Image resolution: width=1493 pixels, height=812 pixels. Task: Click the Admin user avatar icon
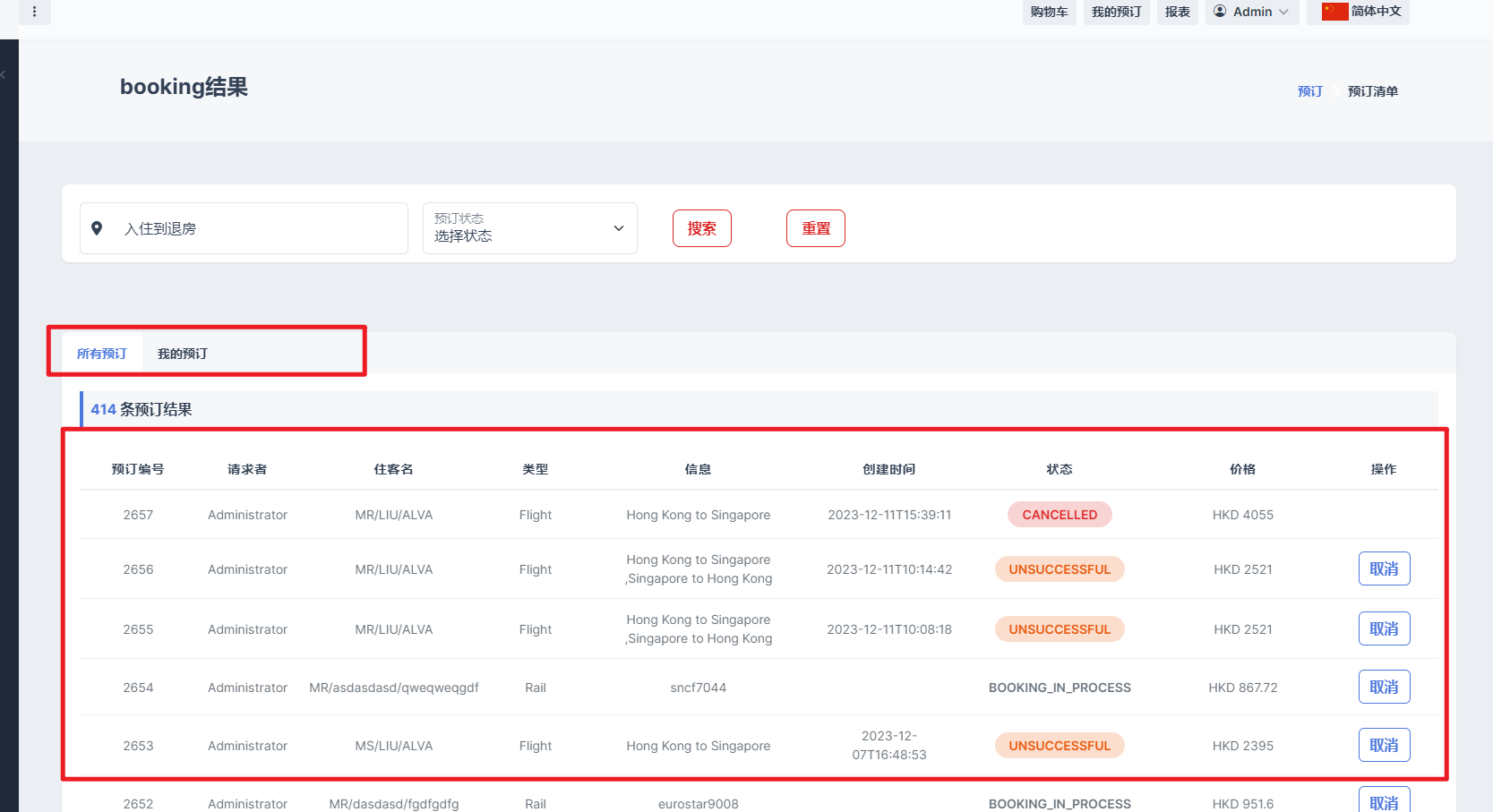(x=1219, y=12)
